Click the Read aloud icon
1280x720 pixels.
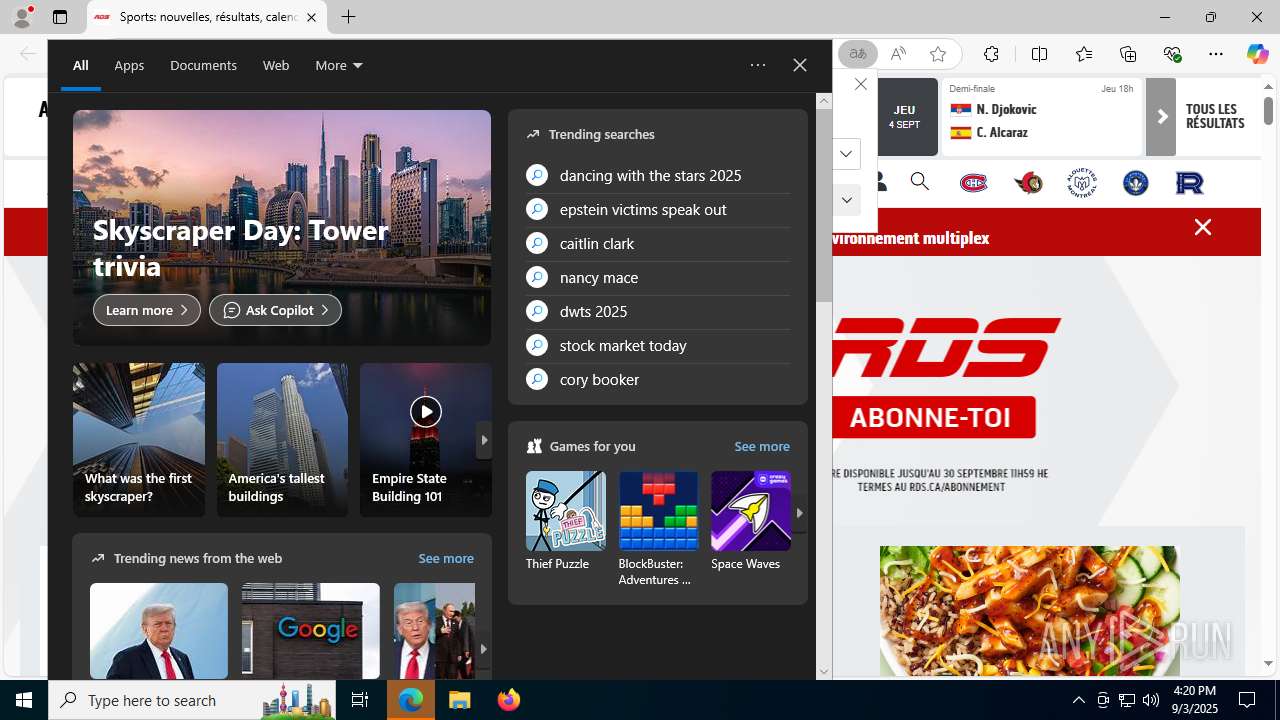898,54
